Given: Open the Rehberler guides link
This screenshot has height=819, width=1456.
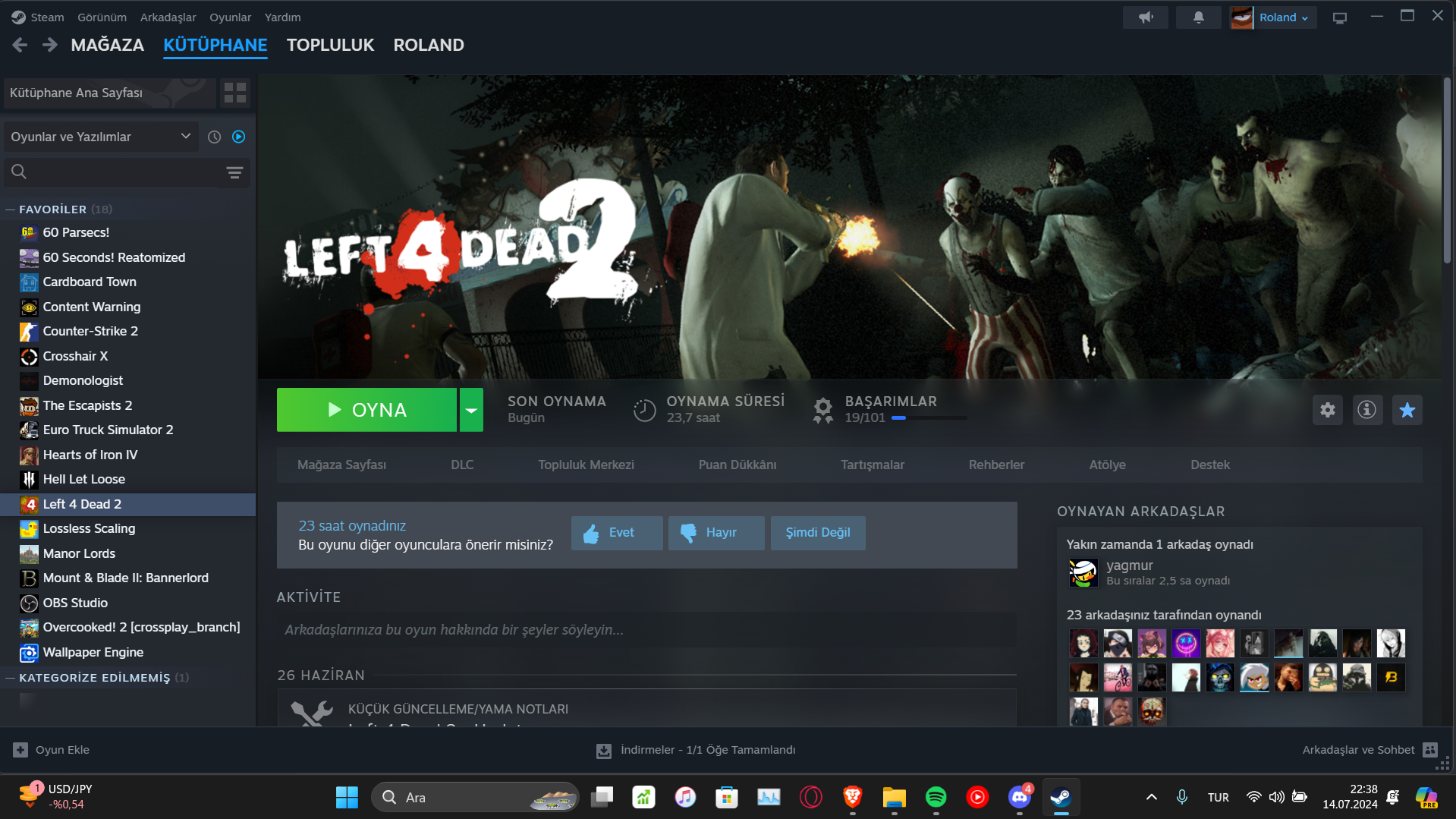Looking at the screenshot, I should (x=996, y=465).
